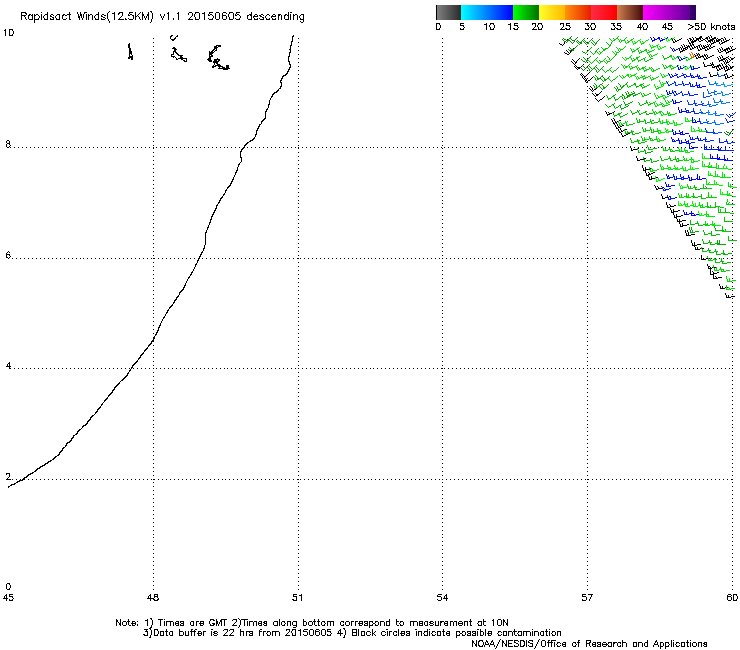Viewport: 740px width, 650px height.
Task: Click the latitude axis label '6'
Action: point(8,255)
